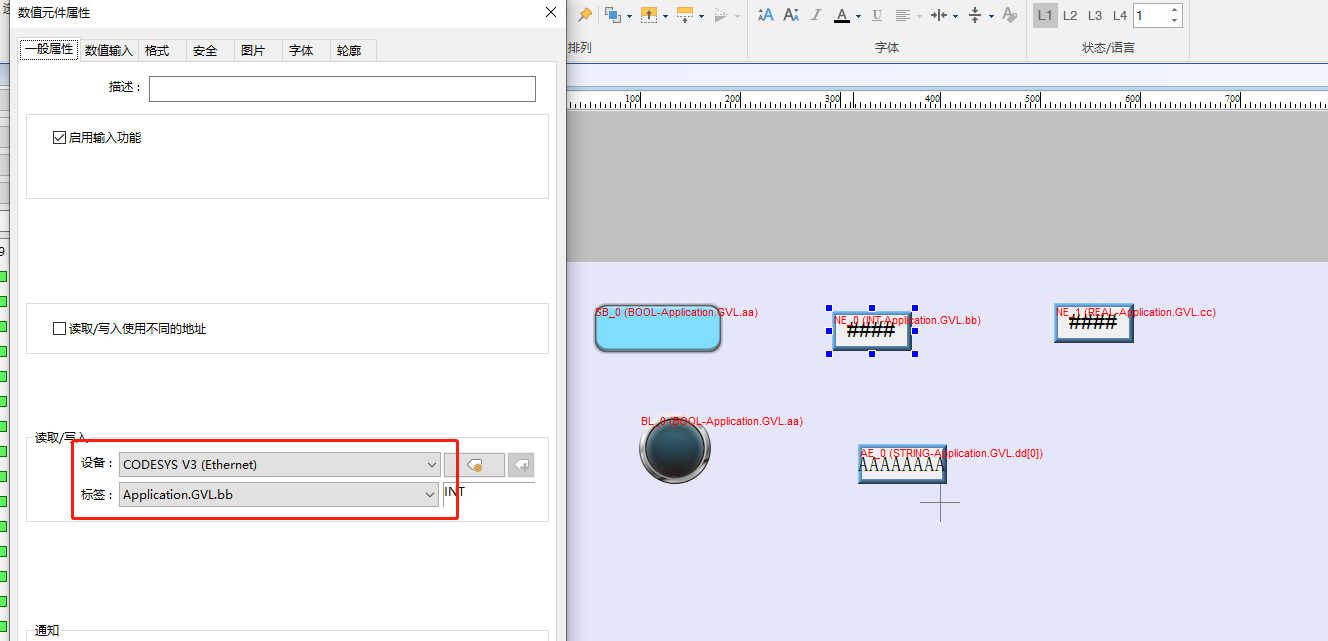1328x641 pixels.
Task: Click the greyed tag import icon button
Action: coord(521,465)
